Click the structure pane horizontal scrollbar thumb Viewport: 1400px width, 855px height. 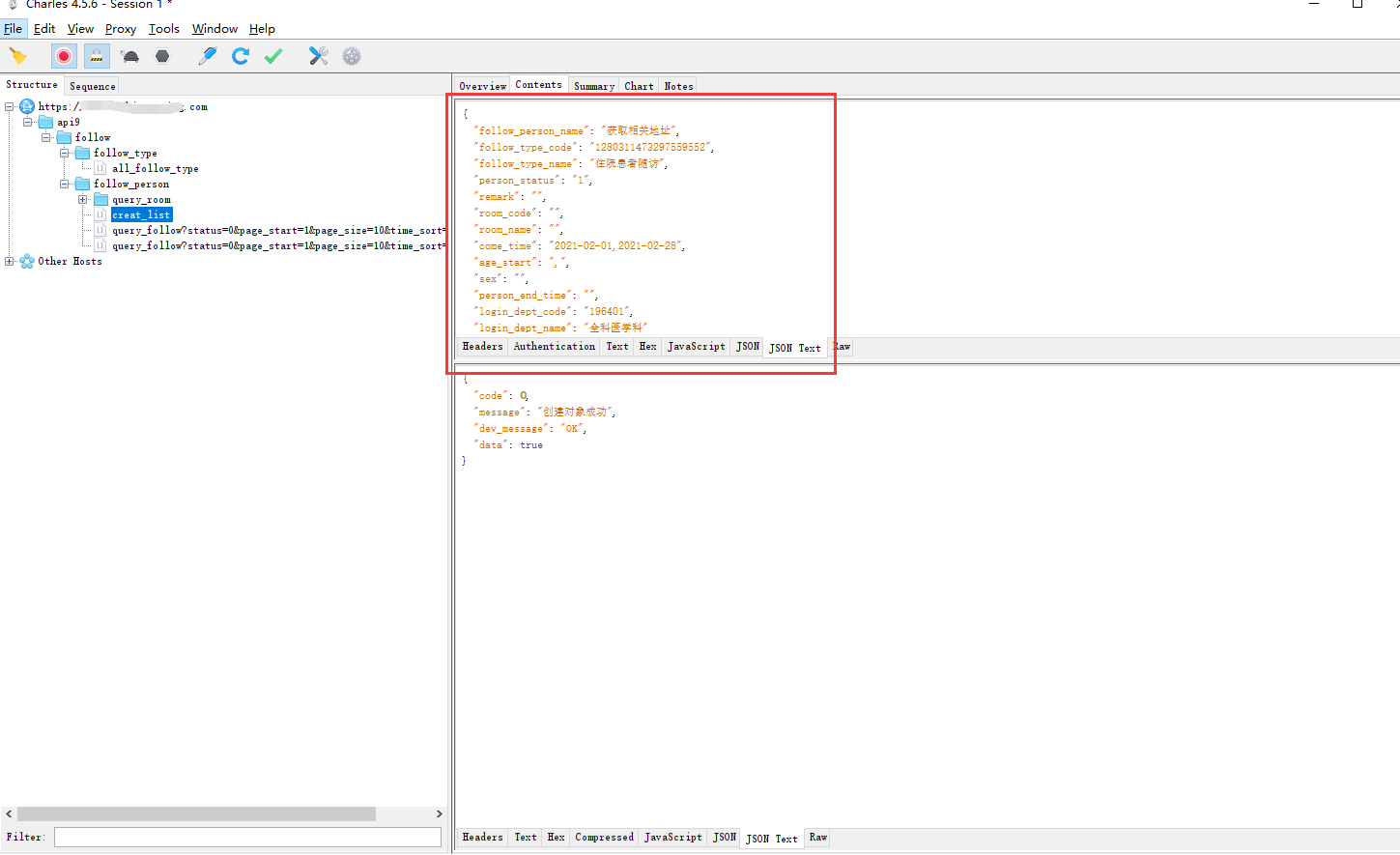point(196,814)
